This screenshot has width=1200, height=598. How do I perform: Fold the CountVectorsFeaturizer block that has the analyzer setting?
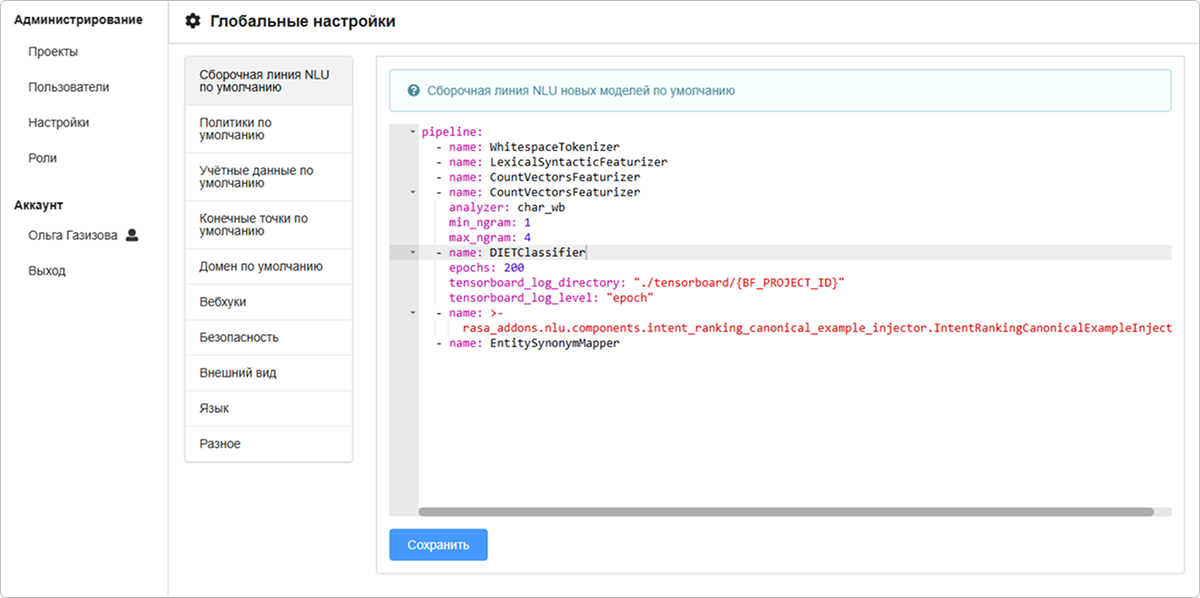pos(413,192)
